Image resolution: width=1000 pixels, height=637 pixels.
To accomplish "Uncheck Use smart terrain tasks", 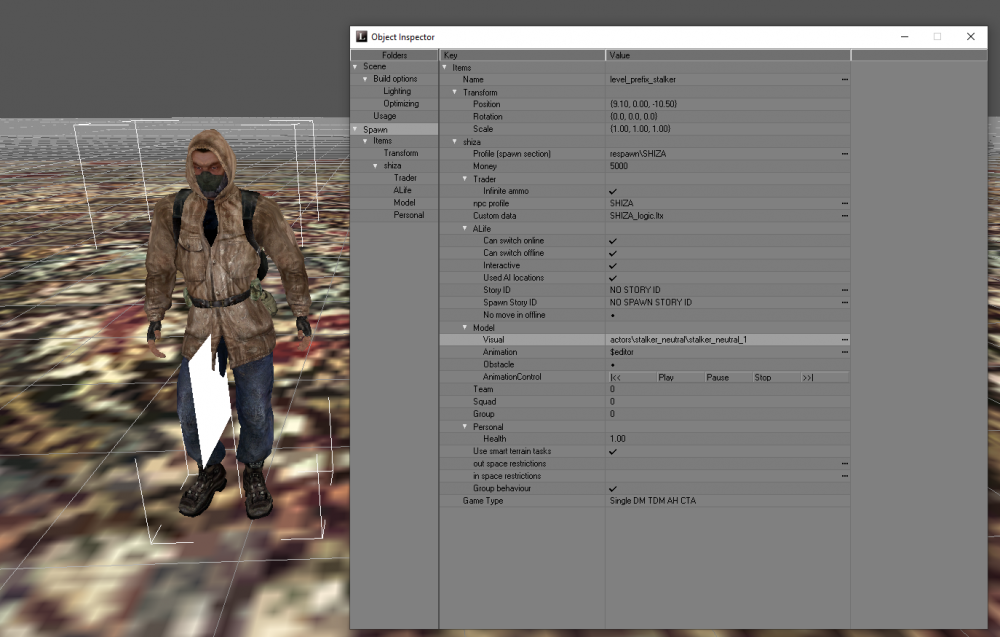I will point(613,451).
